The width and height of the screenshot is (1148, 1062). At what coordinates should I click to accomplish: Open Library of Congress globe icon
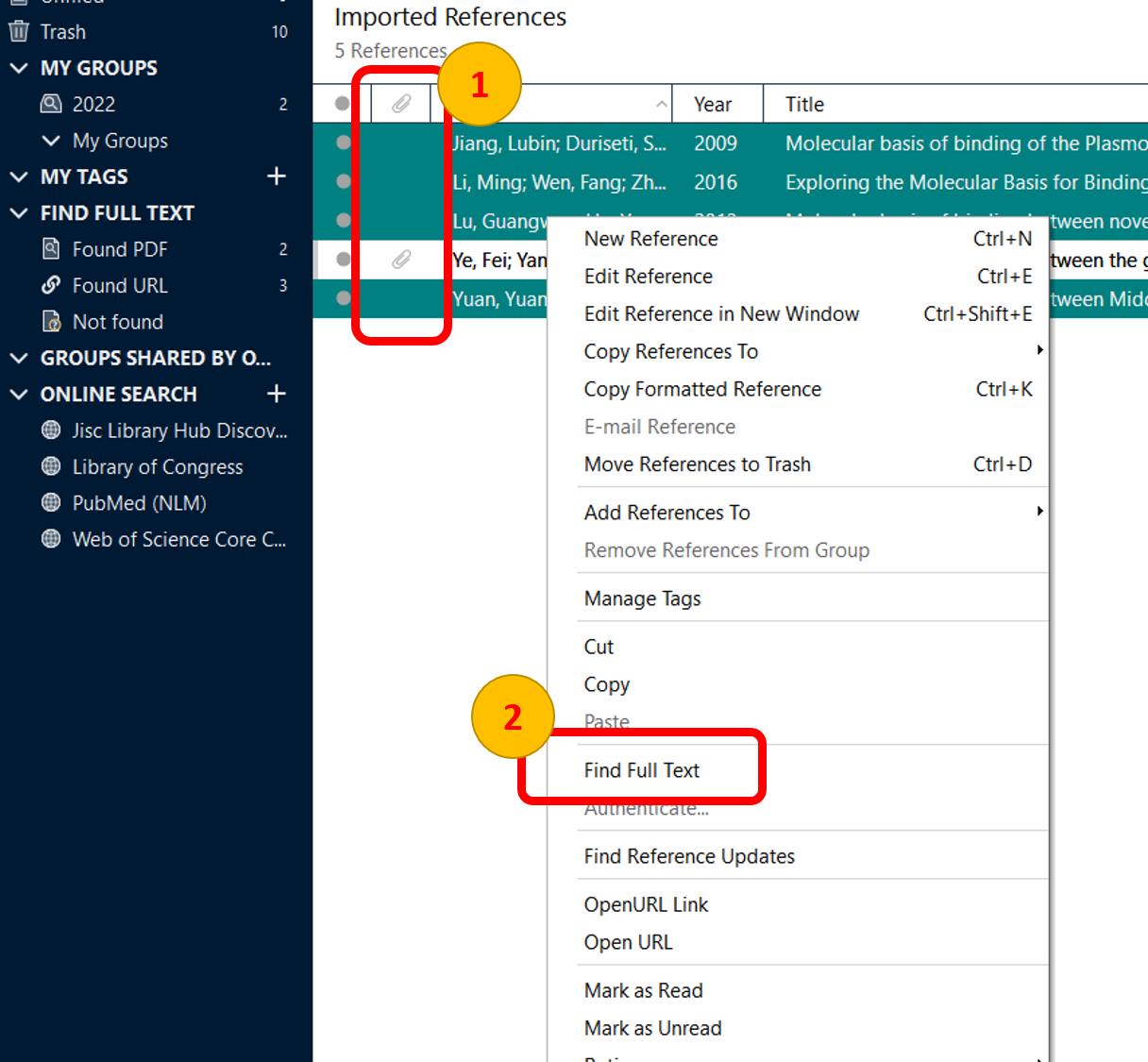tap(51, 466)
